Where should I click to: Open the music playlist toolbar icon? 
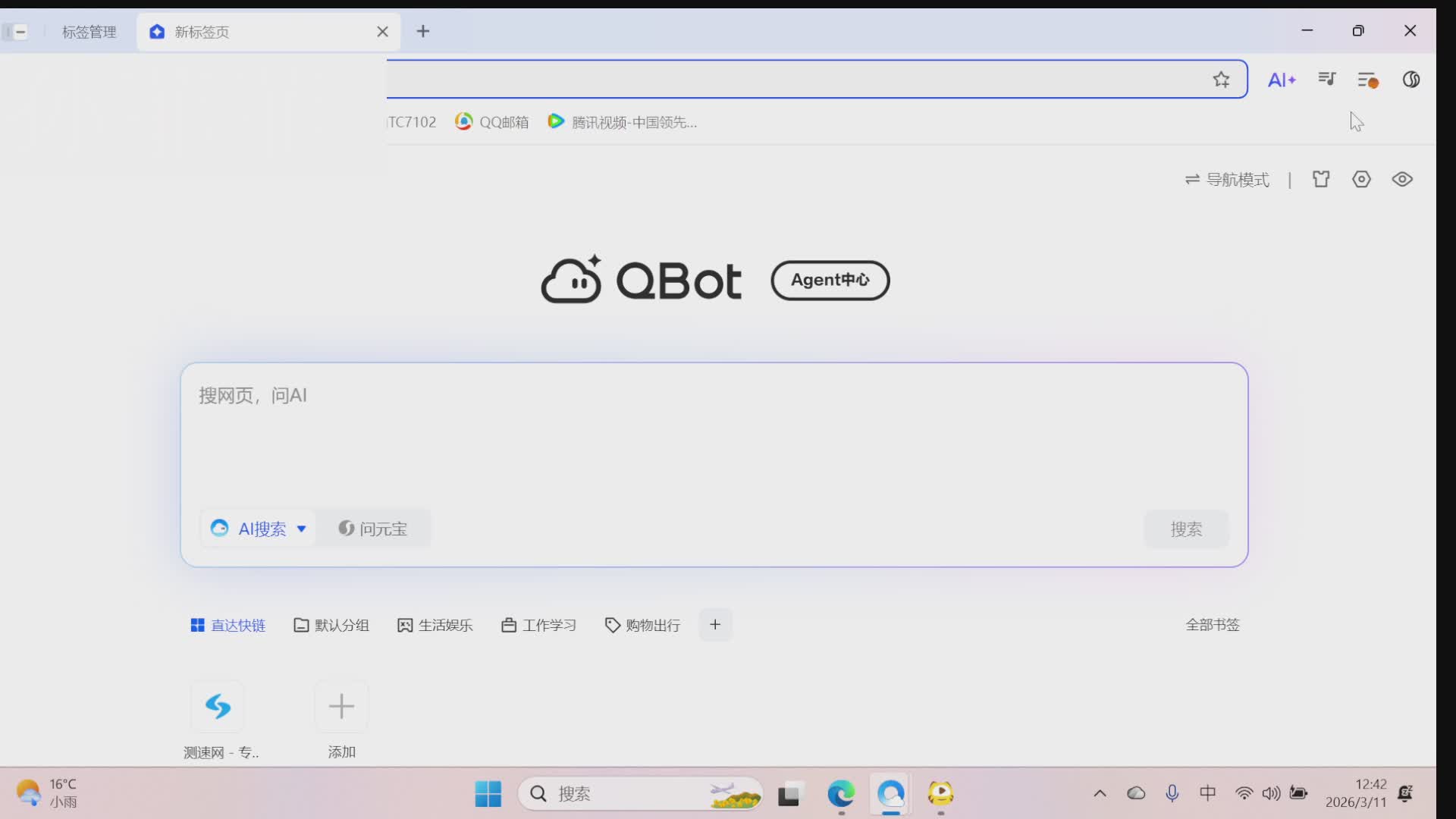(1326, 79)
